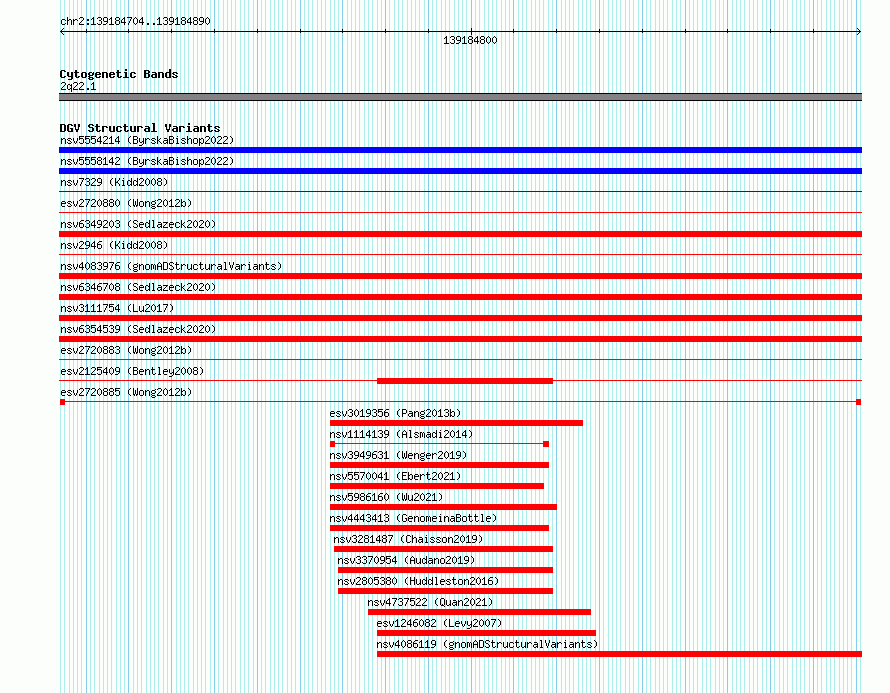Click the blue bar for nsv5558142
This screenshot has height=693, width=890.
pyautogui.click(x=460, y=171)
